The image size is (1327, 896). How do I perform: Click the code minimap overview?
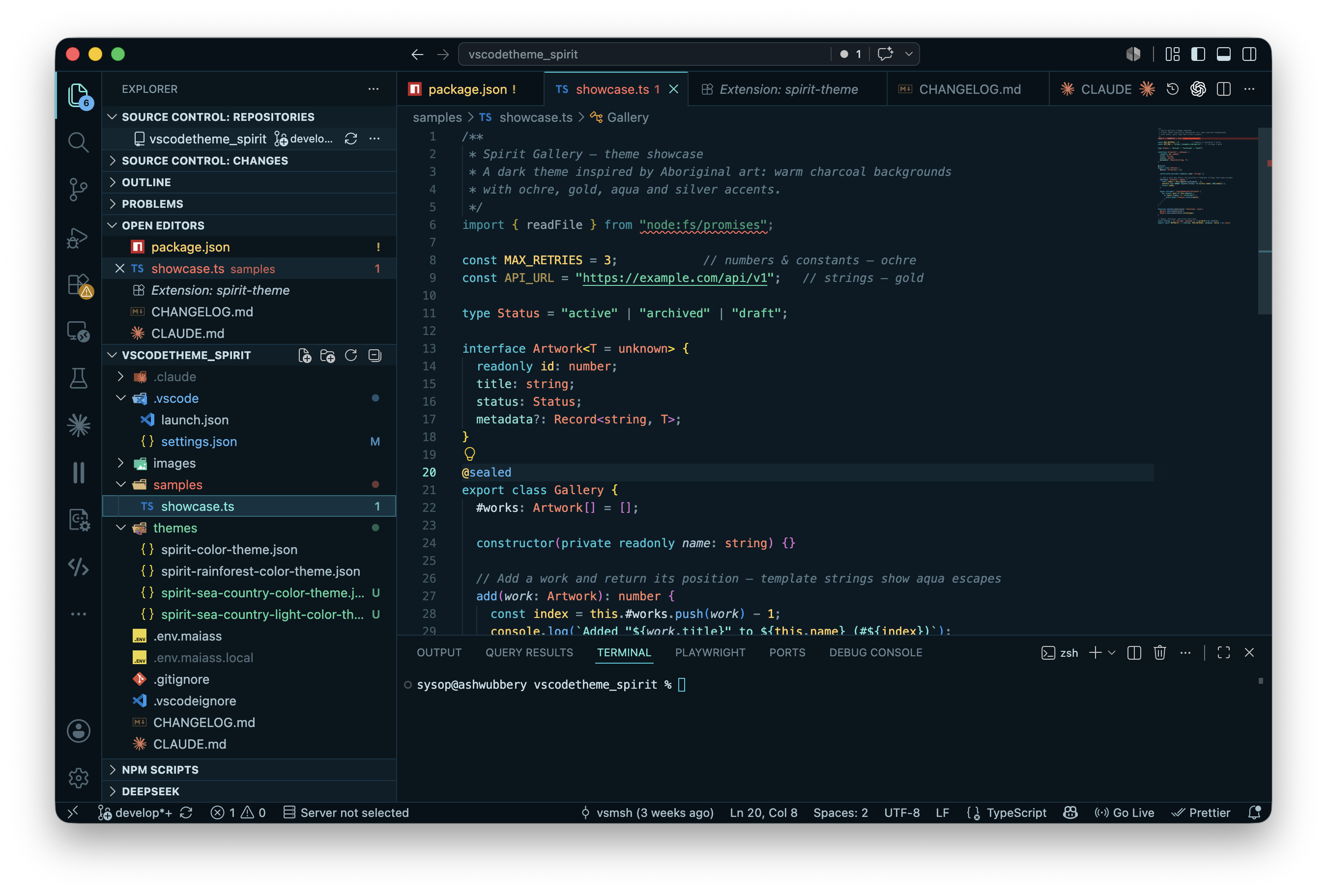(x=1207, y=177)
